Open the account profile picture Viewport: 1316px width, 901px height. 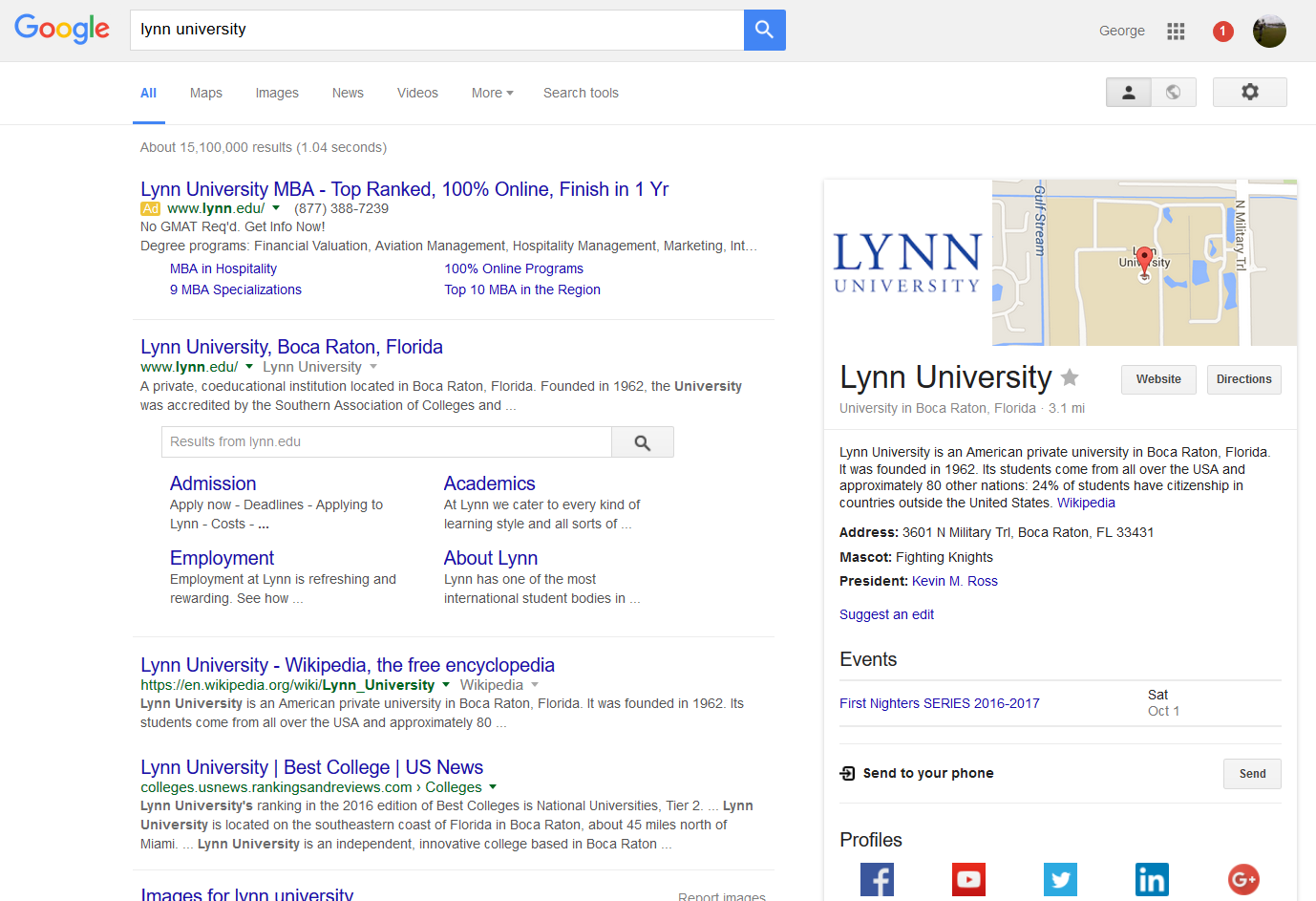[x=1269, y=32]
